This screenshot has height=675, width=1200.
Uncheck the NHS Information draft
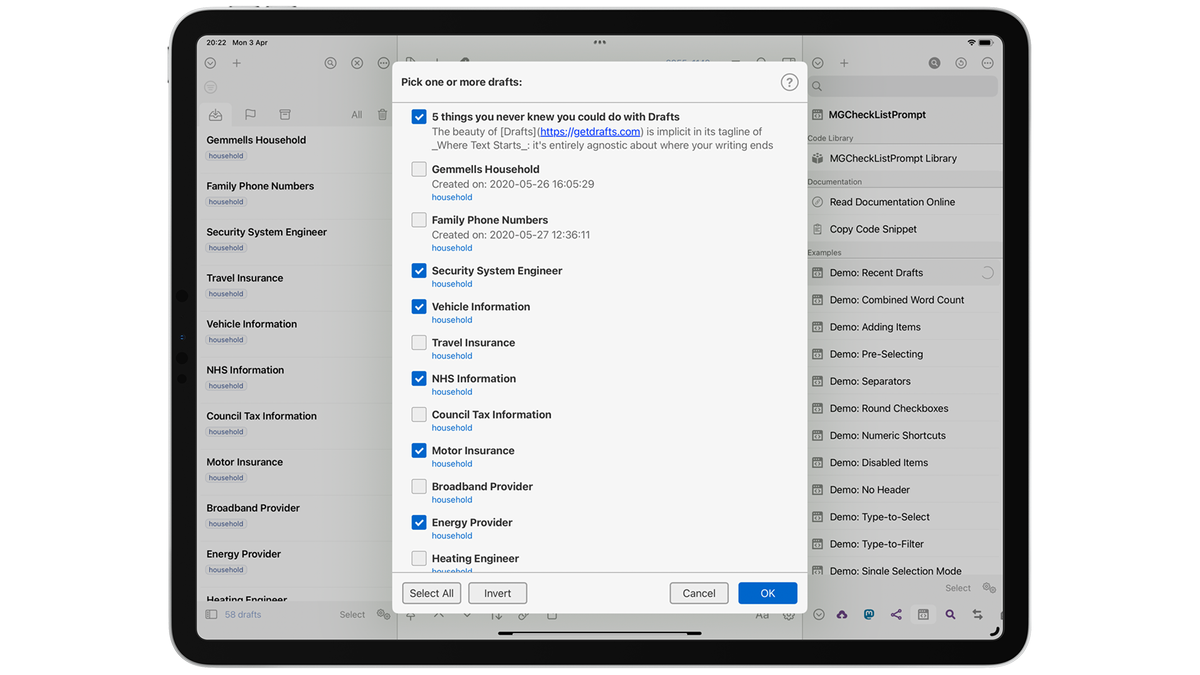click(418, 378)
